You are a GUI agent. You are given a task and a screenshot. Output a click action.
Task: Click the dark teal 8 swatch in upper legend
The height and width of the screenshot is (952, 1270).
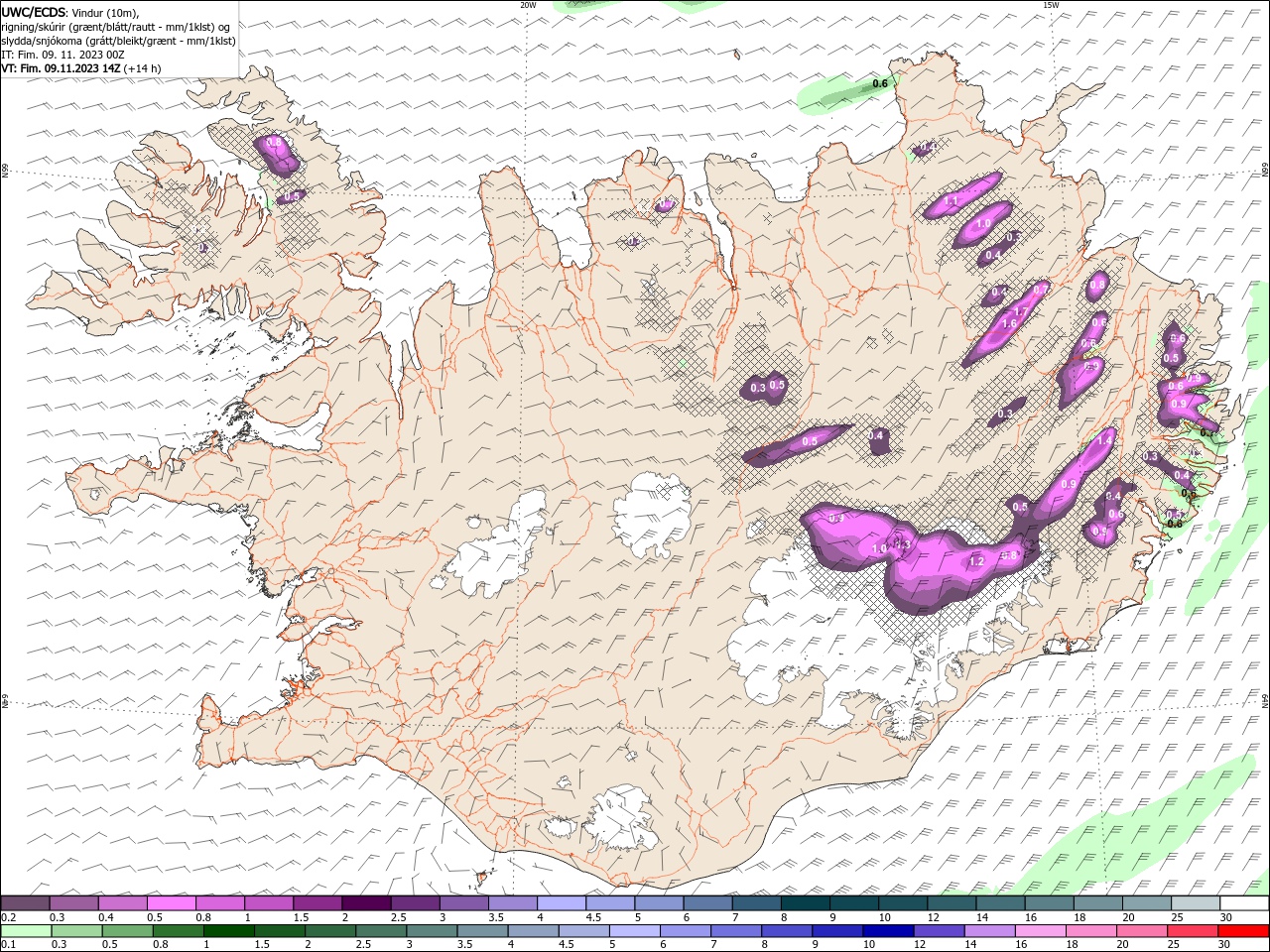(x=805, y=903)
